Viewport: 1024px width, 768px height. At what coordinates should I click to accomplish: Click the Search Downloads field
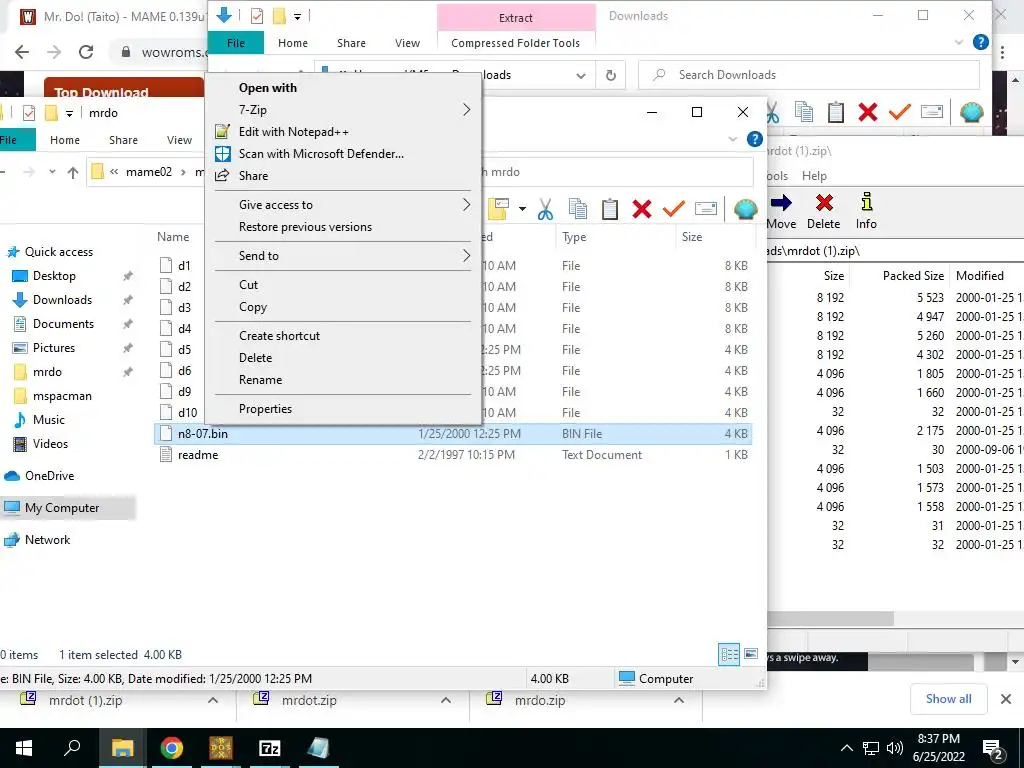(x=809, y=75)
